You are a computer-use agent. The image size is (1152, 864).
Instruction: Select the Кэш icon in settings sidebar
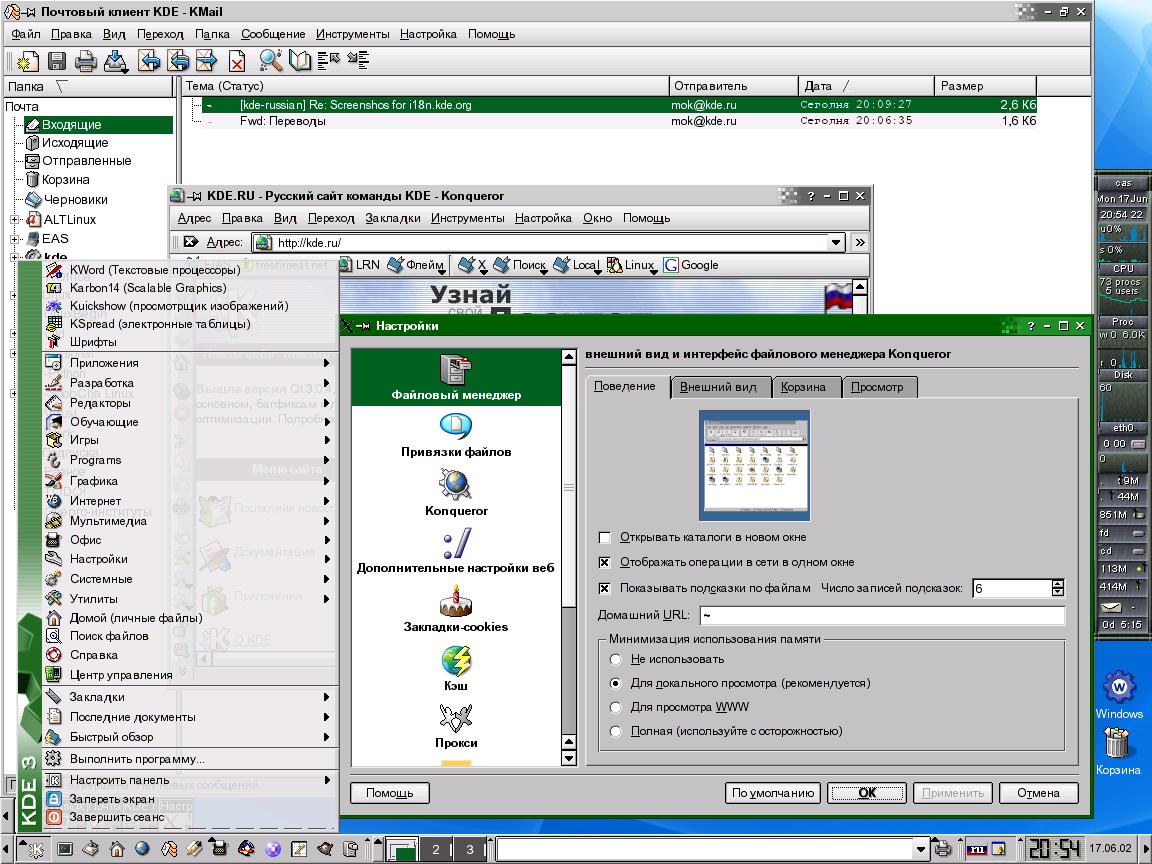point(456,668)
